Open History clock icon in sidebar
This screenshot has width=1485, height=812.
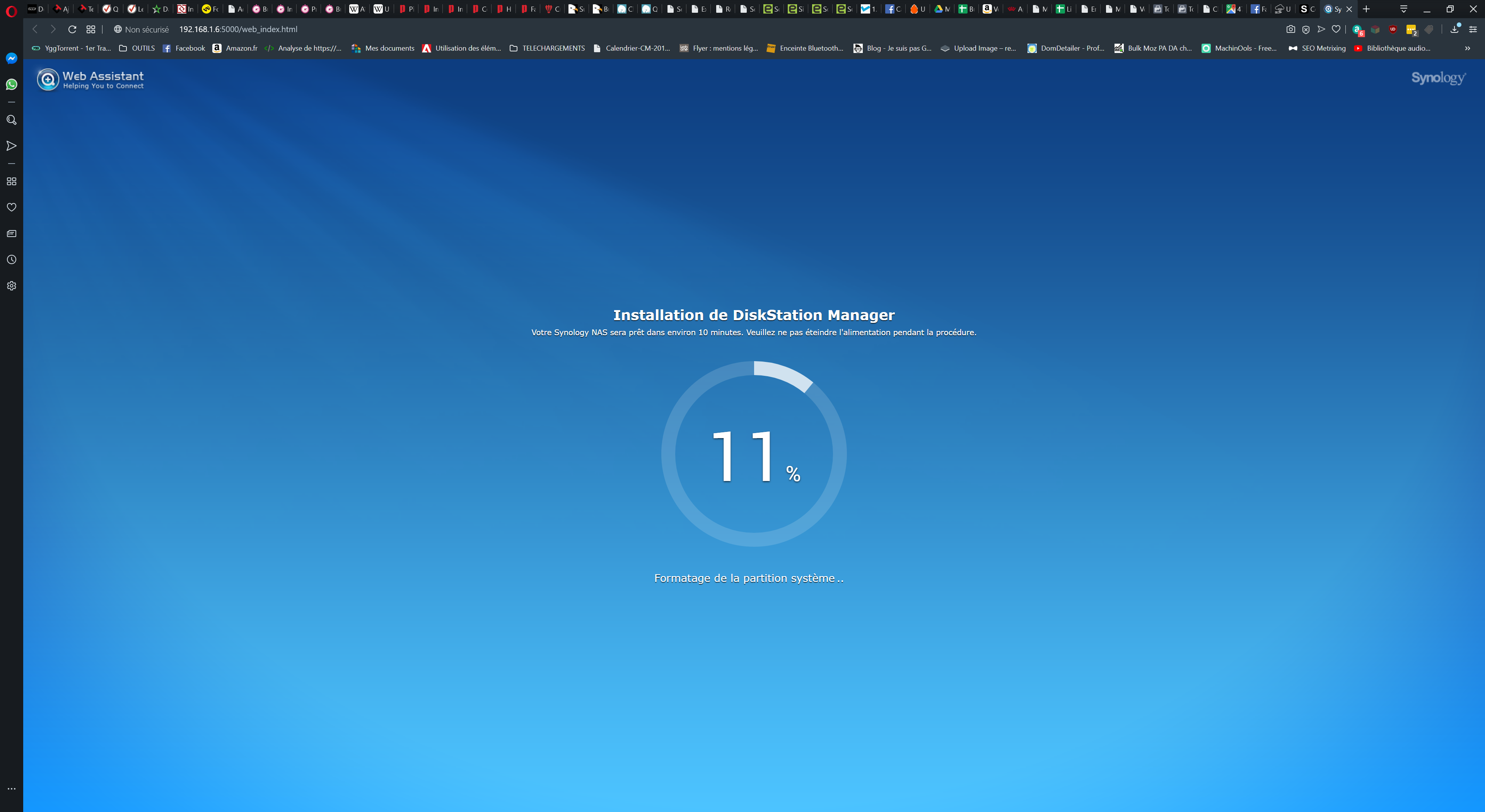[12, 260]
